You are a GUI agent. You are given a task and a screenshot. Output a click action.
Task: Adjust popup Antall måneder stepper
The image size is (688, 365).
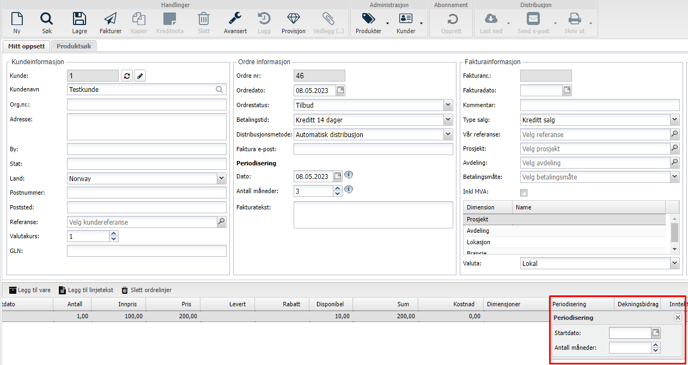coord(656,348)
